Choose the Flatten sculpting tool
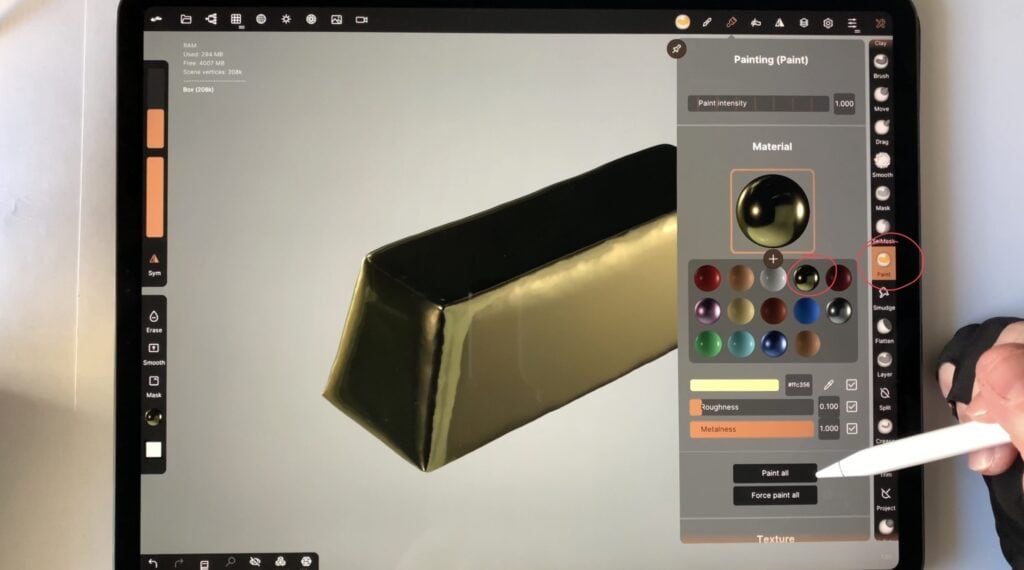The width and height of the screenshot is (1024, 570). (883, 327)
